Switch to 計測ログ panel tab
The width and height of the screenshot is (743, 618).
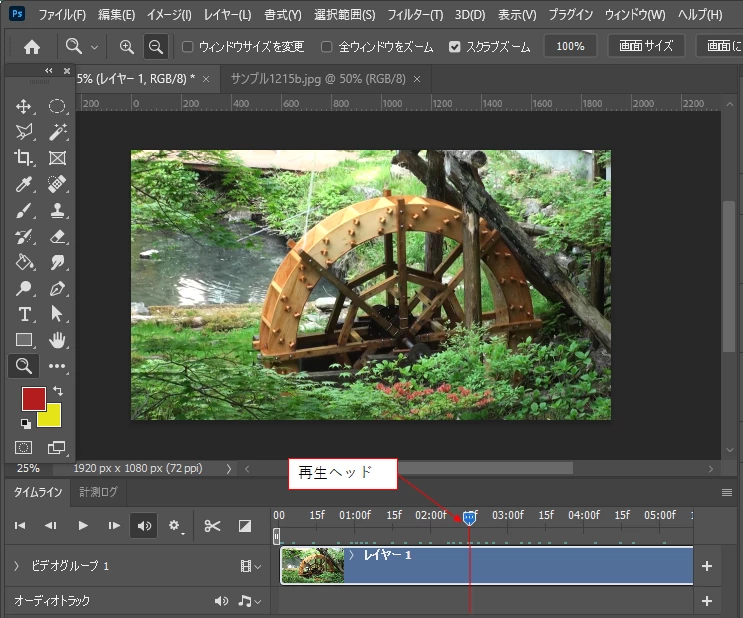98,492
